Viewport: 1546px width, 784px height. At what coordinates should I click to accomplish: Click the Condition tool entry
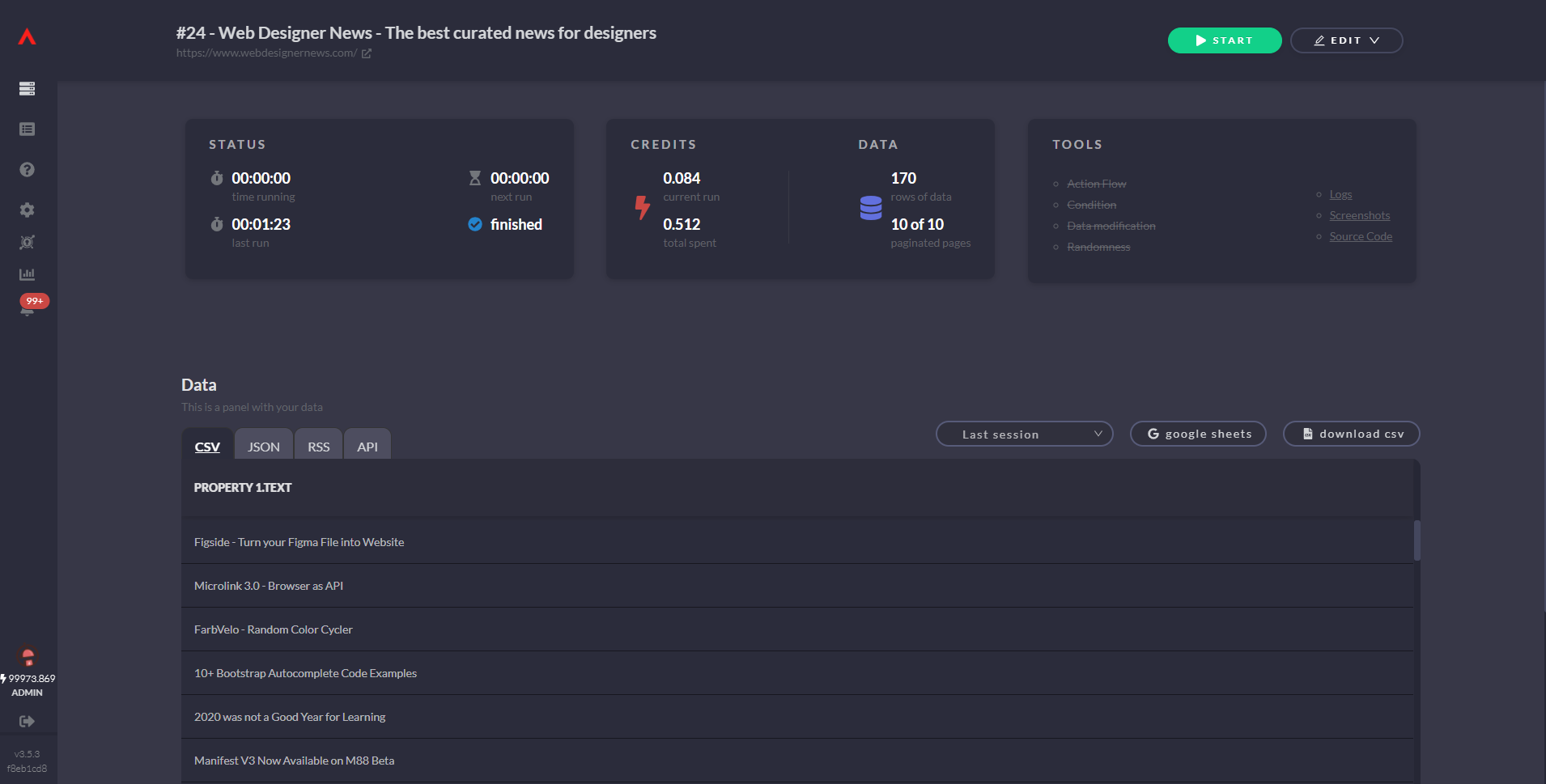tap(1092, 206)
